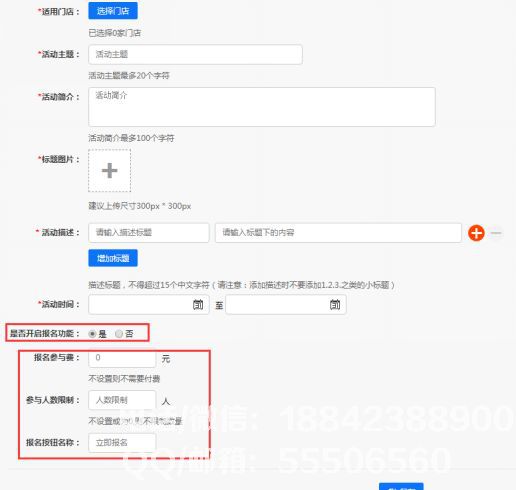
Task: Click the activity end time field
Action: click(x=286, y=304)
